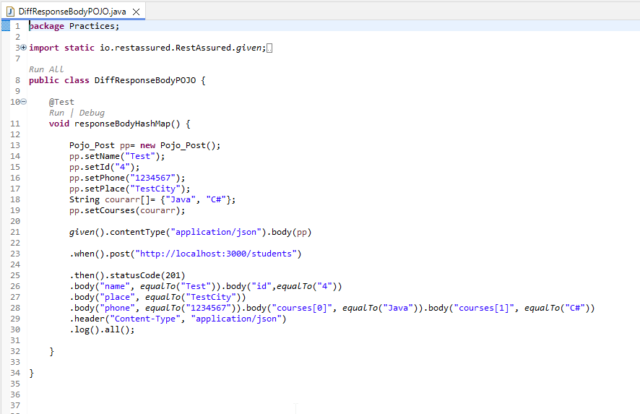Select the DiffResponseBodyPOJO.java editor tab
The image size is (640, 414).
[x=72, y=10]
